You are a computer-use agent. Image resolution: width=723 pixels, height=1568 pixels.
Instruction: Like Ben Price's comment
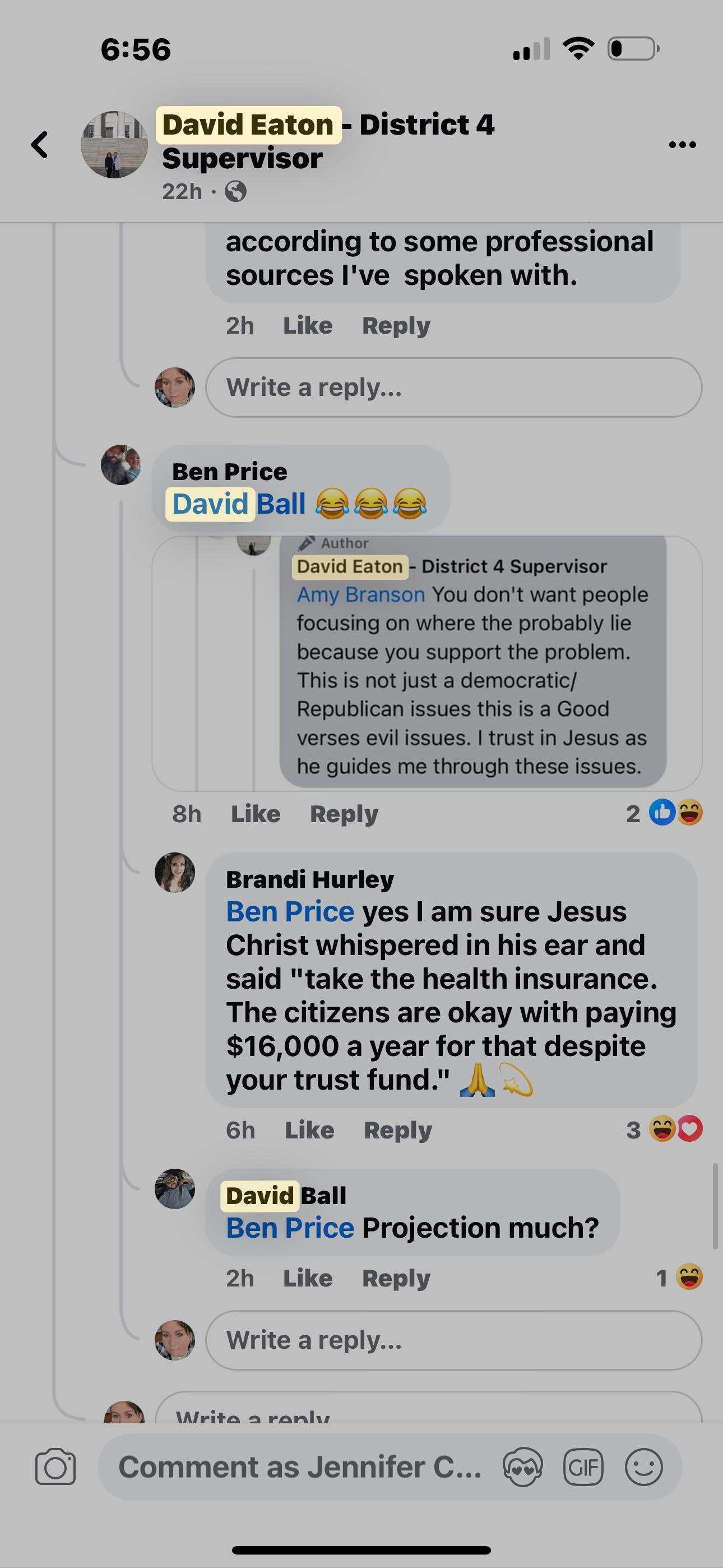pyautogui.click(x=256, y=814)
